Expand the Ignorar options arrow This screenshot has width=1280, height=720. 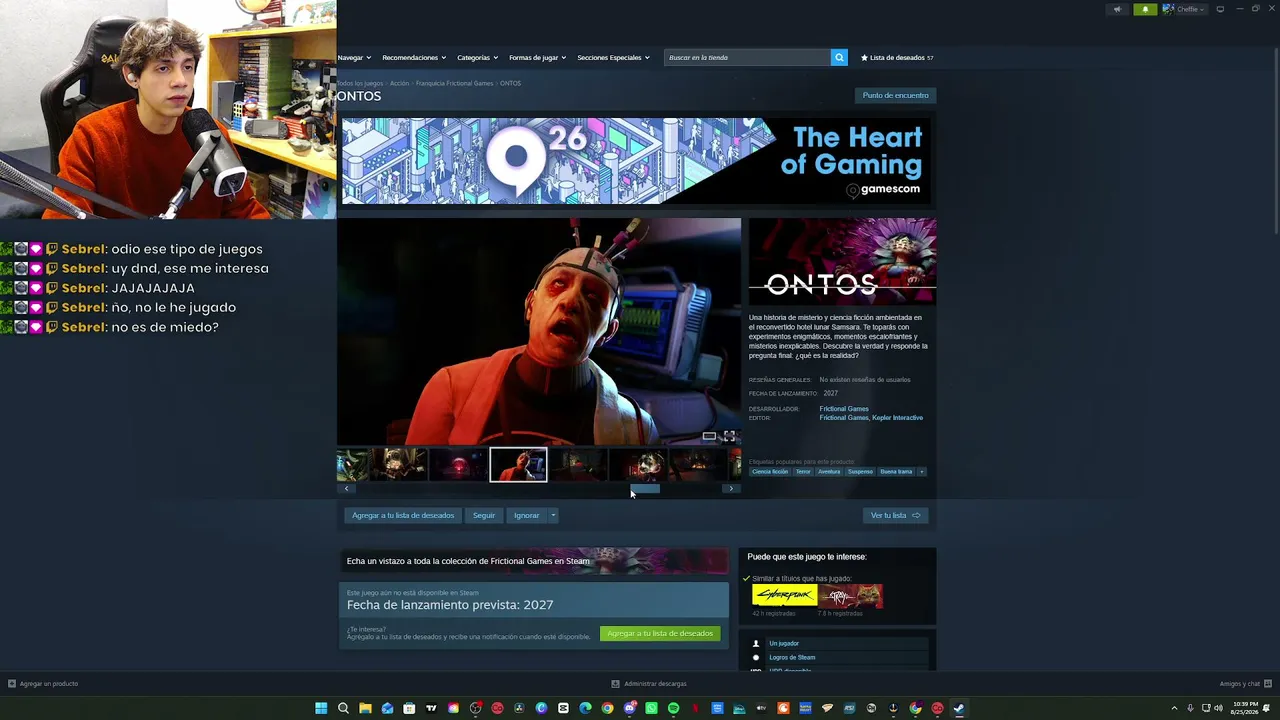(553, 515)
